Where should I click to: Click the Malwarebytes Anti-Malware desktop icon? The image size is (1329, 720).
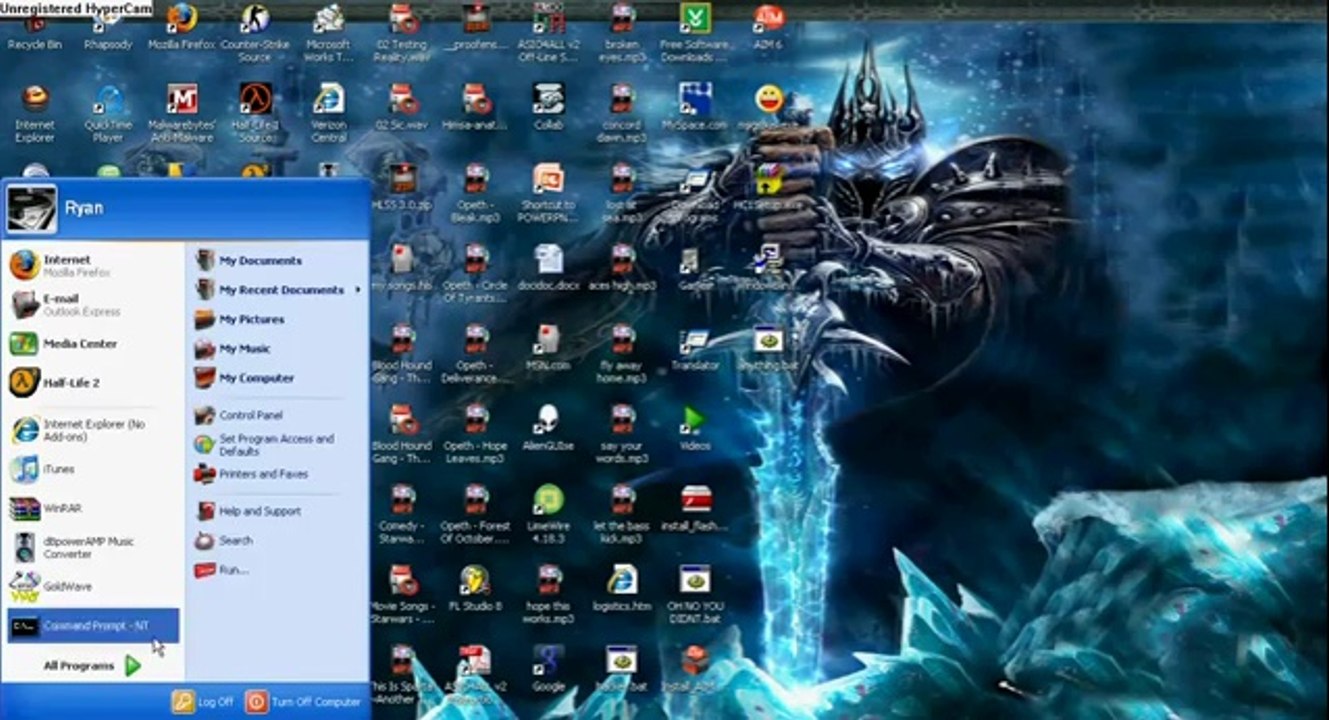click(x=182, y=114)
